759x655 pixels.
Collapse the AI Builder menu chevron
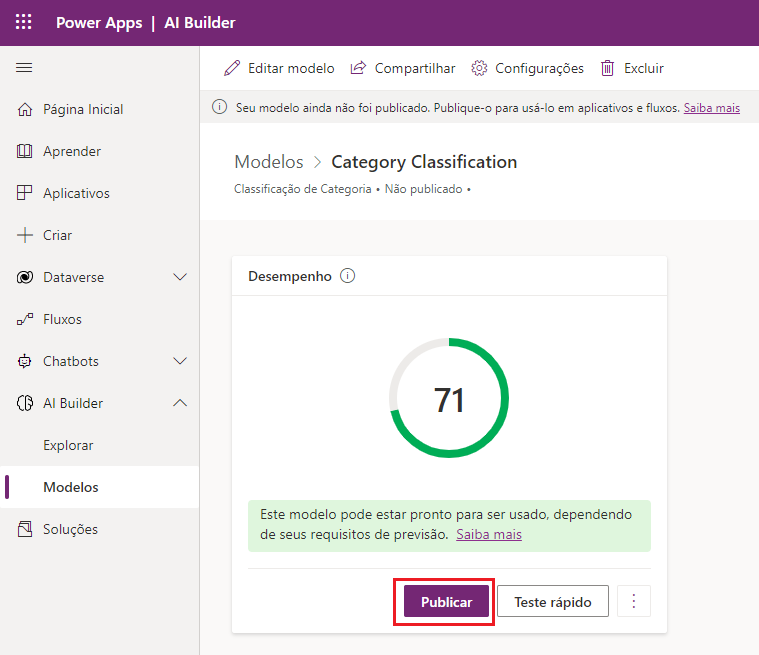180,403
